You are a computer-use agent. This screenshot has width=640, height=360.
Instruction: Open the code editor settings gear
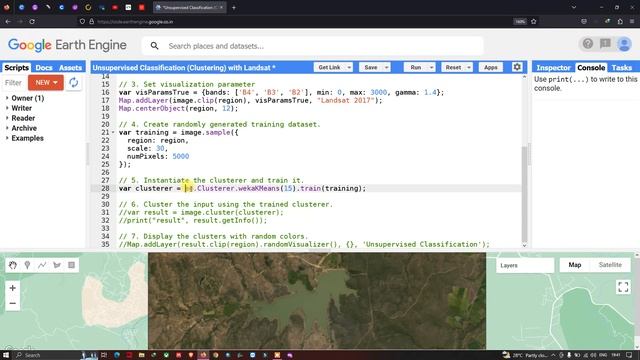[x=517, y=67]
